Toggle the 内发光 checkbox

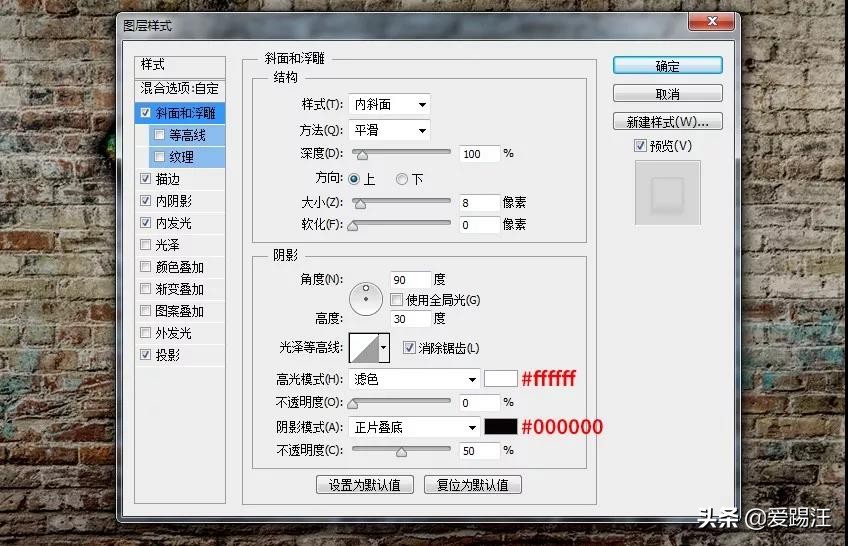145,223
